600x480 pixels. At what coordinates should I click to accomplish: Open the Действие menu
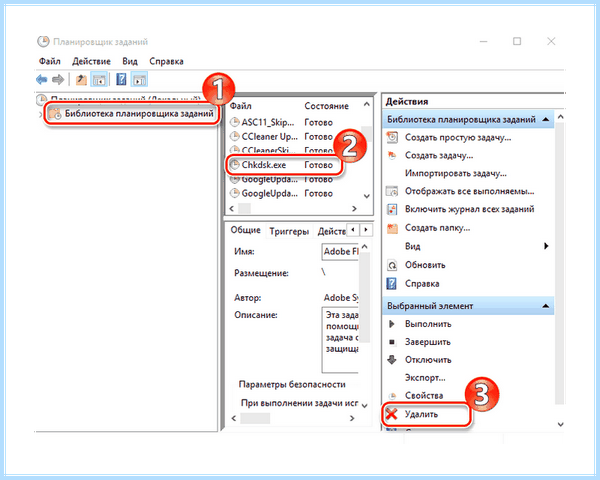tap(91, 61)
